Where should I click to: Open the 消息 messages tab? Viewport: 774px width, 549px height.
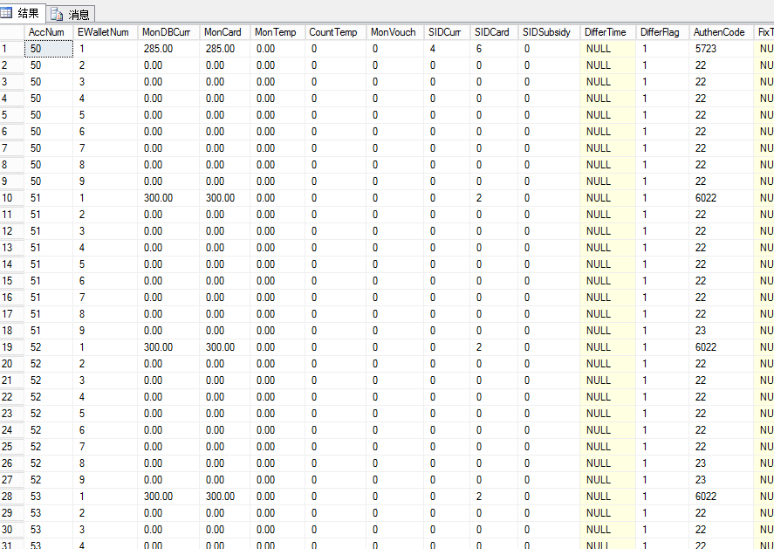pos(70,14)
